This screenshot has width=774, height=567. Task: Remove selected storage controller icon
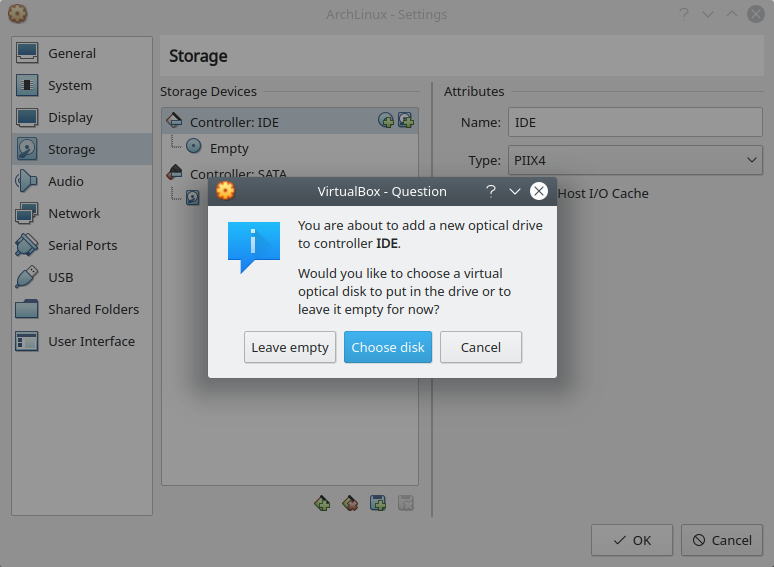[350, 503]
